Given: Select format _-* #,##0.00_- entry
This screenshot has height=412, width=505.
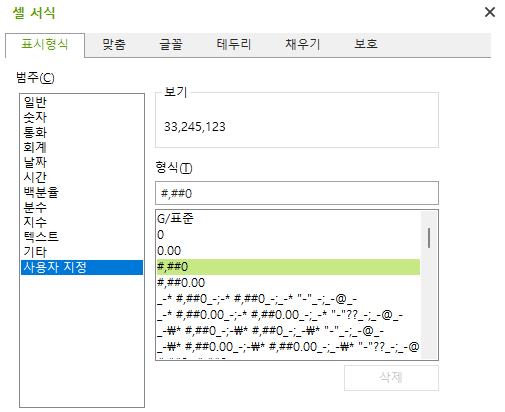Looking at the screenshot, I should point(288,315).
